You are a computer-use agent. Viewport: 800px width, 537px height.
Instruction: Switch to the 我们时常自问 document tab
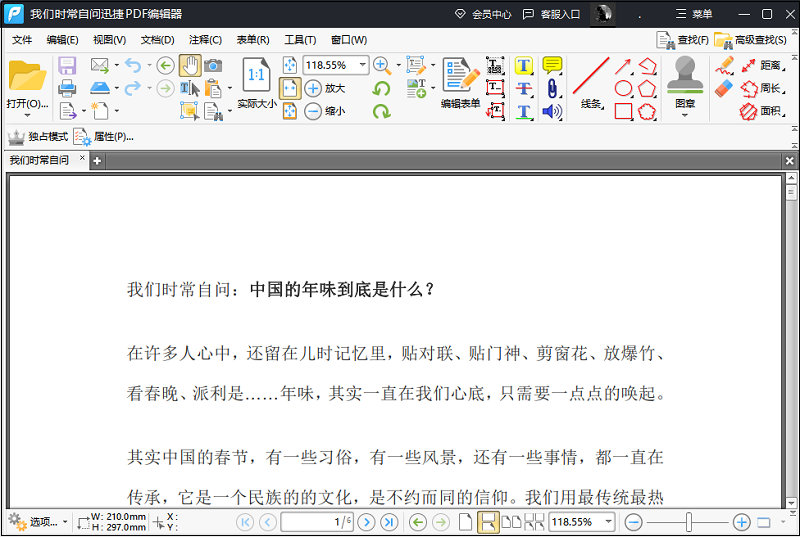tap(39, 160)
